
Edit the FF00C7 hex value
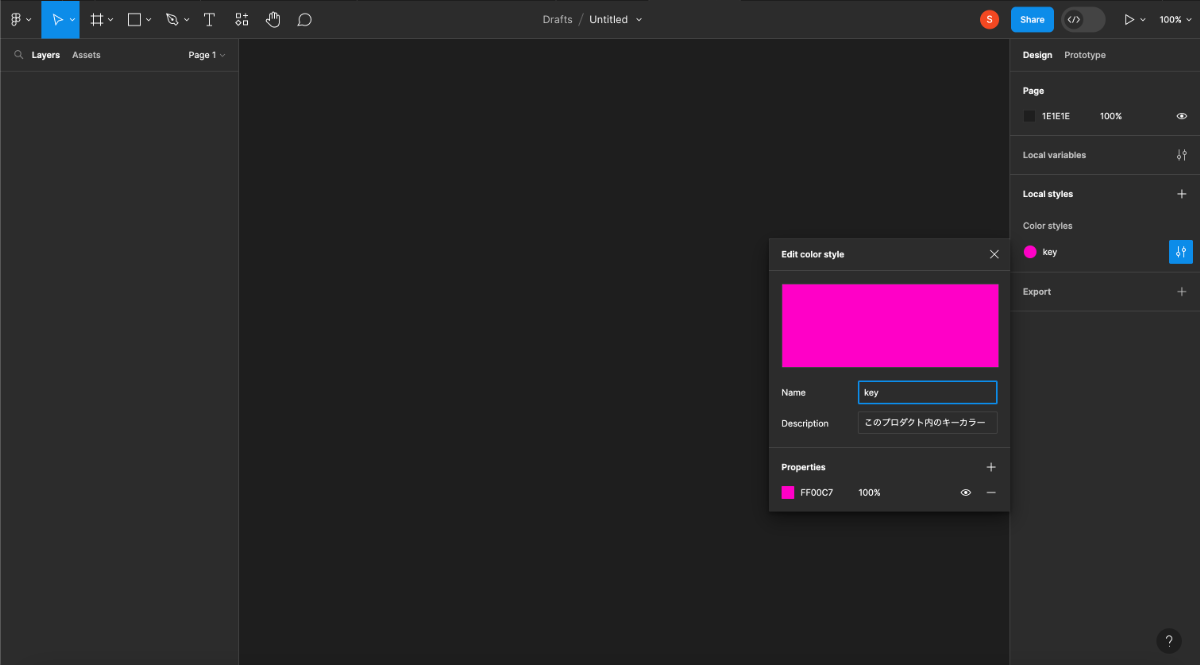(x=817, y=493)
